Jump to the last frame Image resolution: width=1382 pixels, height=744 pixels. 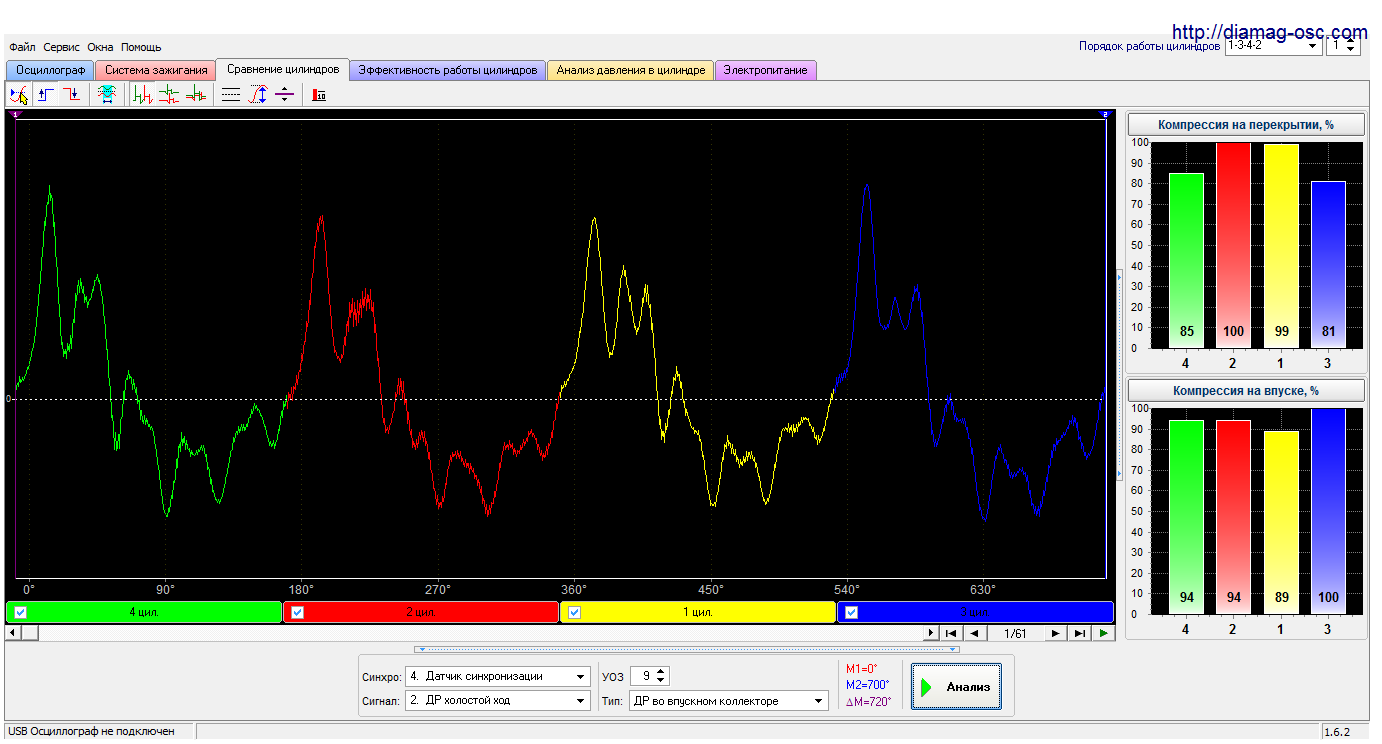(x=1079, y=633)
